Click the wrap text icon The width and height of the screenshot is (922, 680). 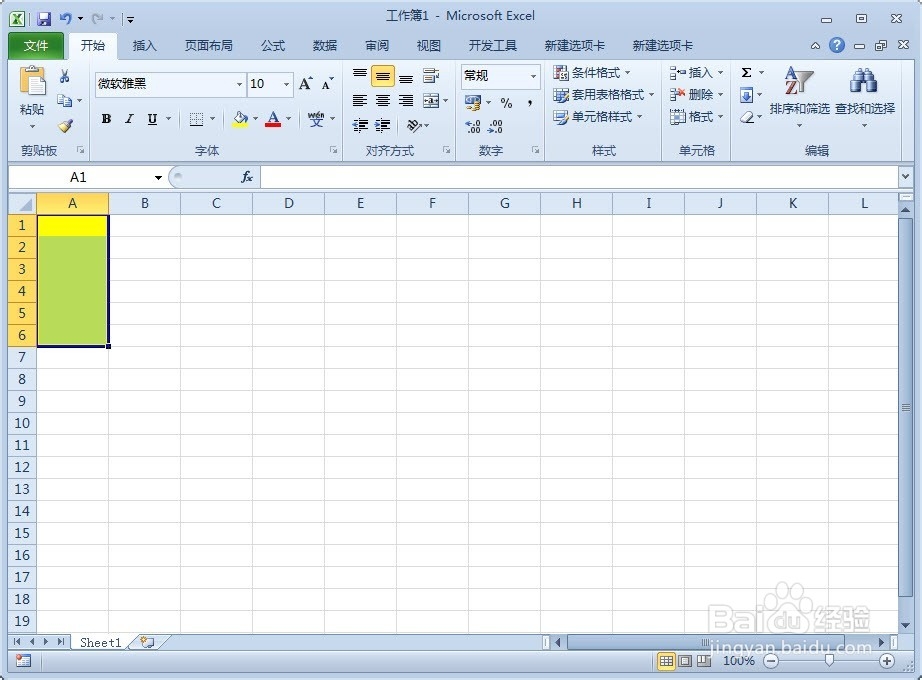(x=431, y=76)
